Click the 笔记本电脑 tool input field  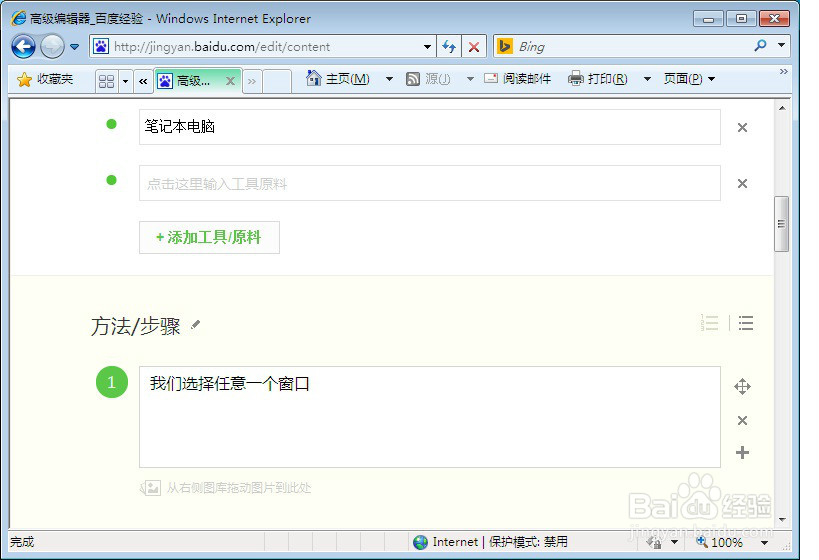430,127
